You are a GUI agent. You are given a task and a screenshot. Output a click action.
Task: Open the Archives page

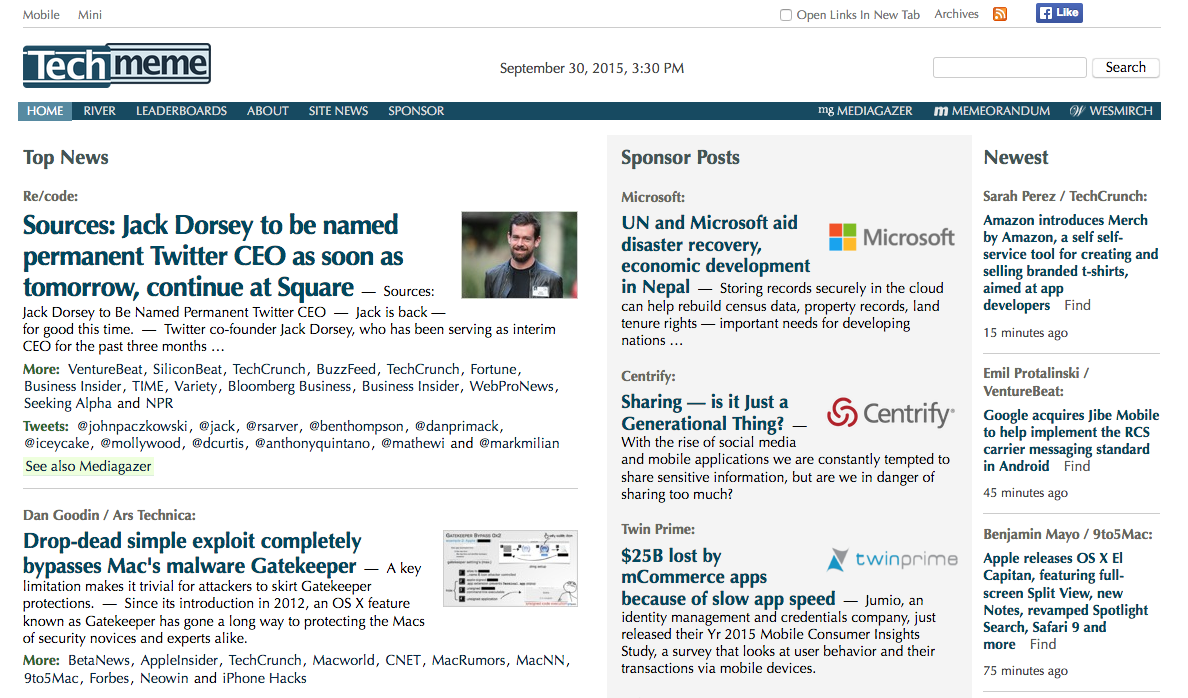(956, 14)
